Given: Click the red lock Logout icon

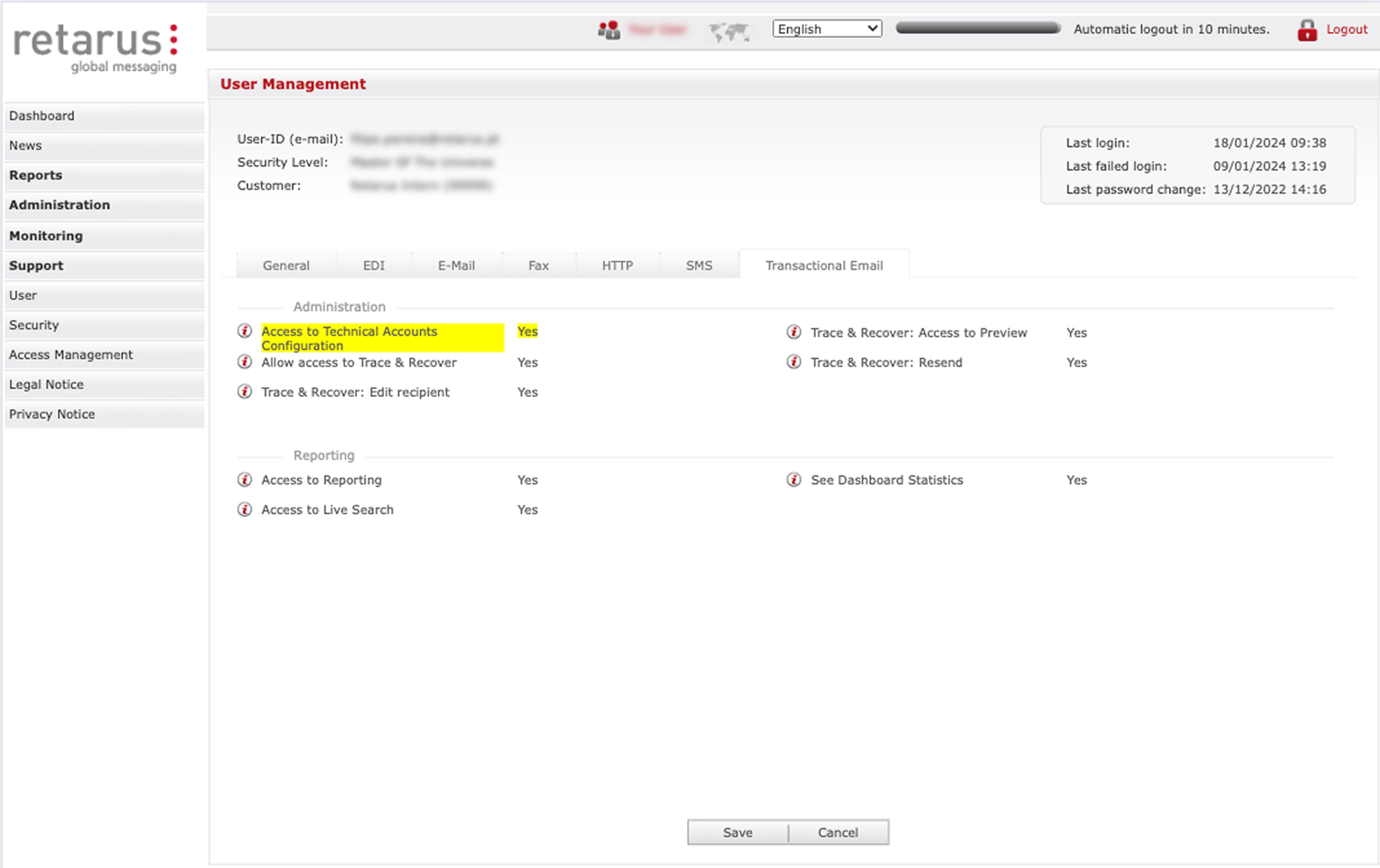Looking at the screenshot, I should click(x=1306, y=30).
